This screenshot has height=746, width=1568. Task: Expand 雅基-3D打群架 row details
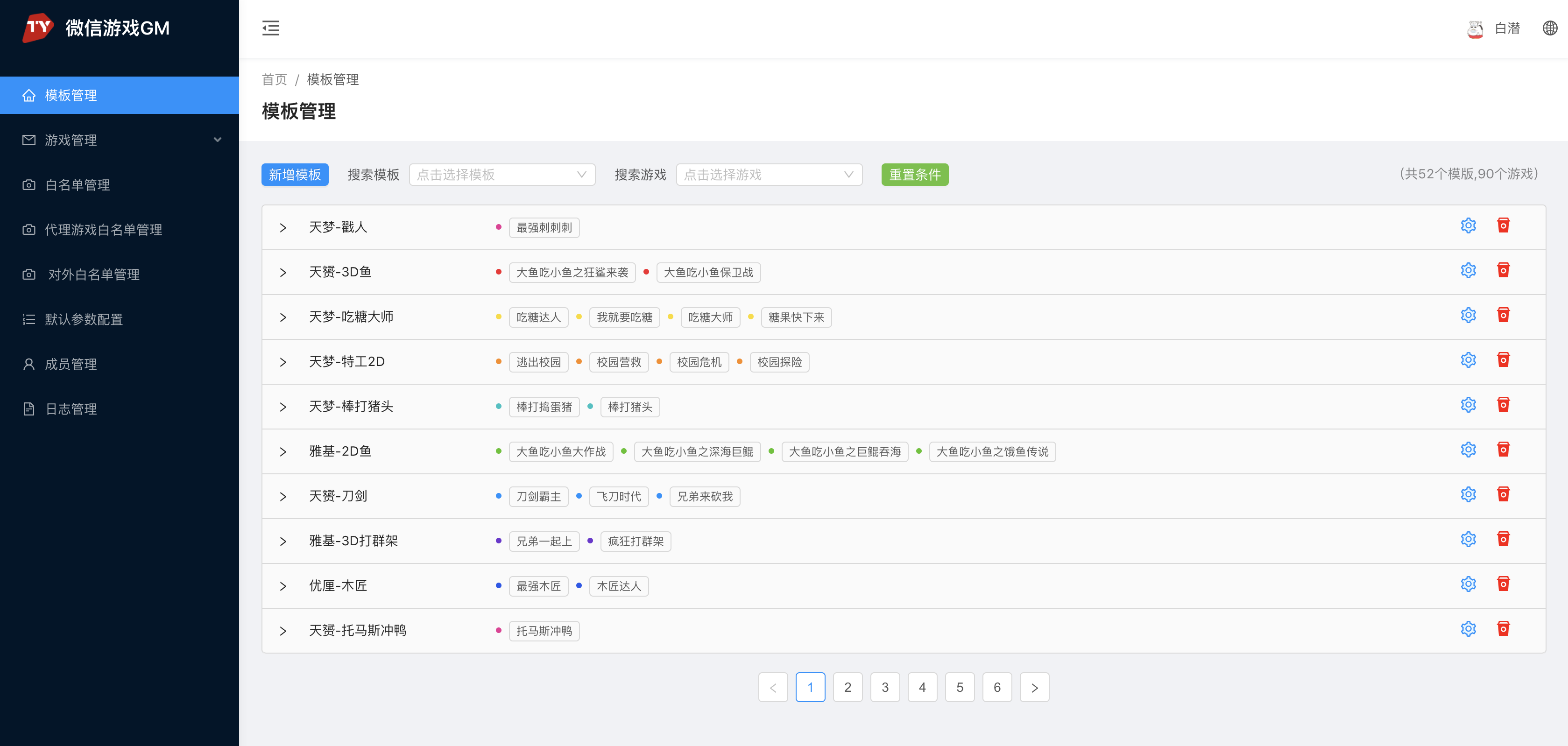pos(281,541)
